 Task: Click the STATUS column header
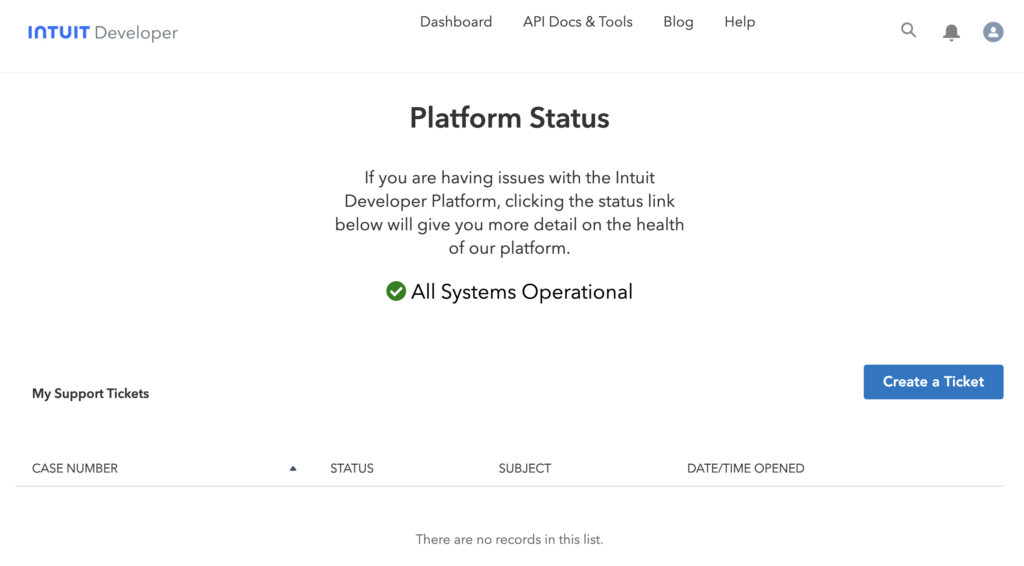[352, 468]
